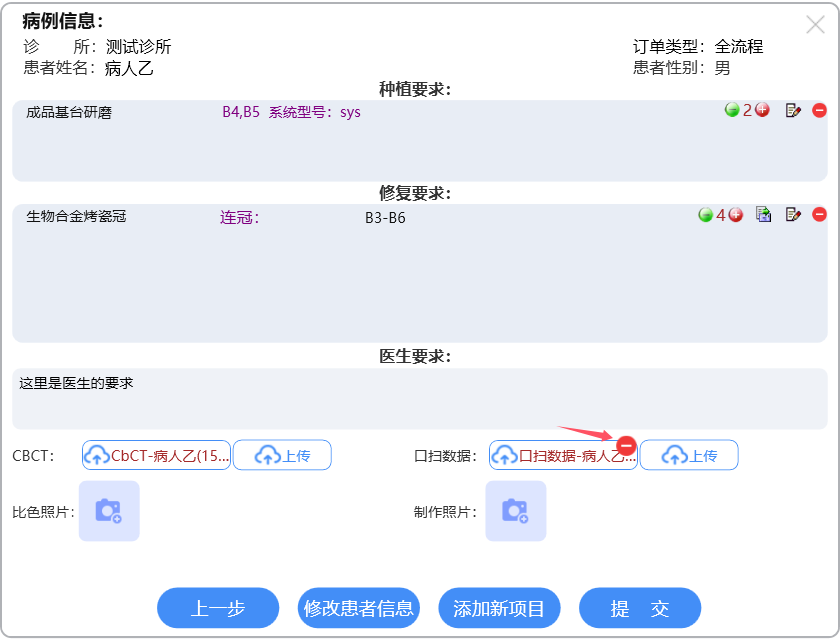Submit the case with 提交 button
This screenshot has width=840, height=640.
coord(640,608)
